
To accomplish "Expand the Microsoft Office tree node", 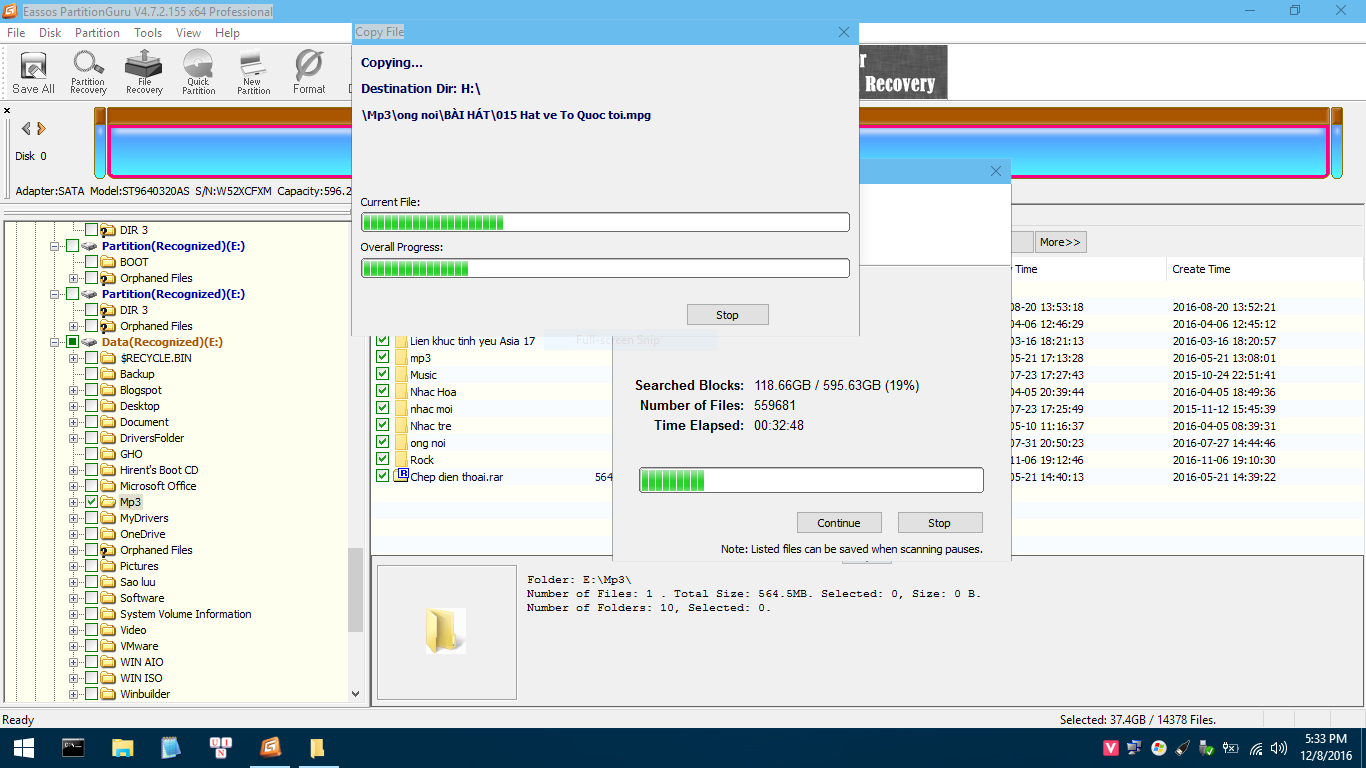I will tap(73, 486).
